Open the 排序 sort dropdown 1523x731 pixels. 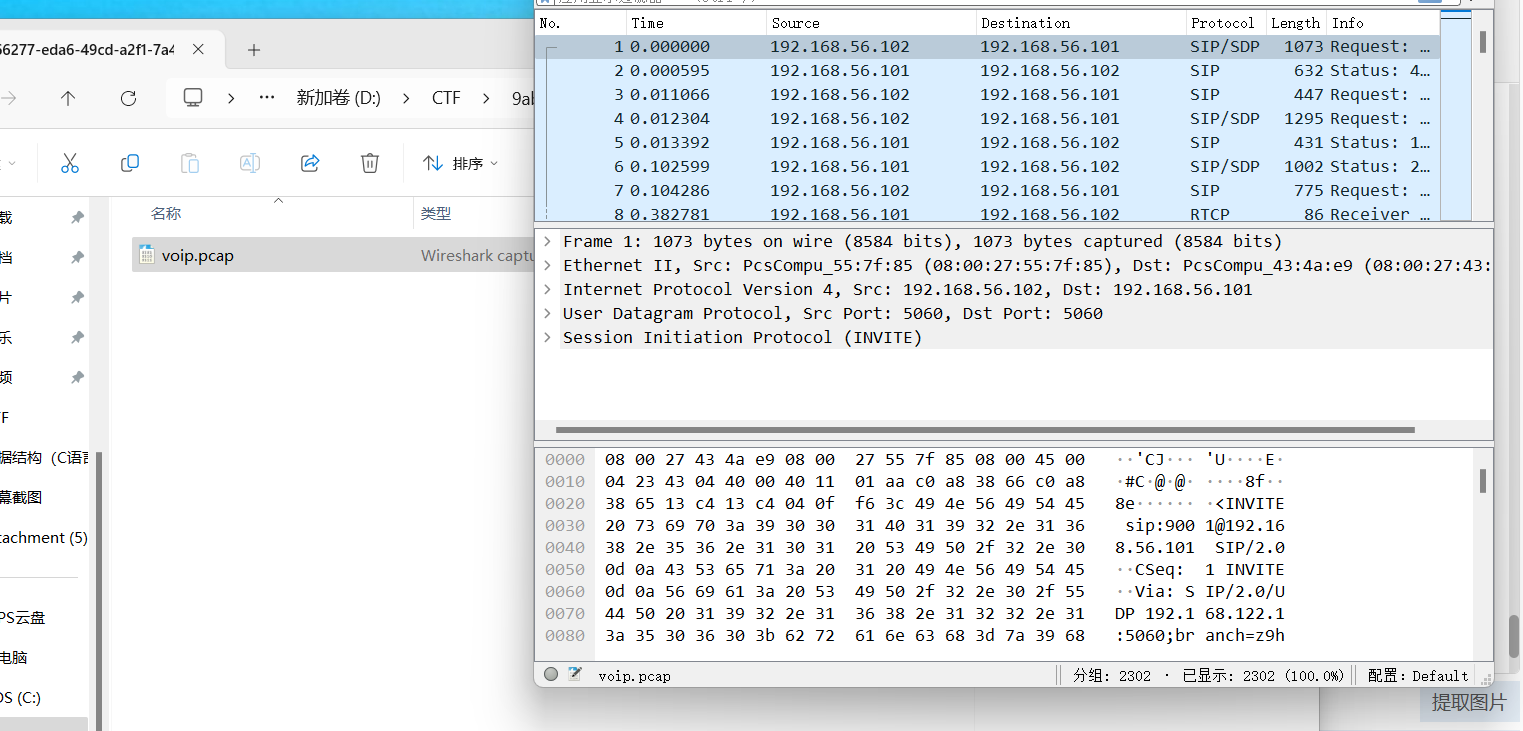tap(460, 163)
